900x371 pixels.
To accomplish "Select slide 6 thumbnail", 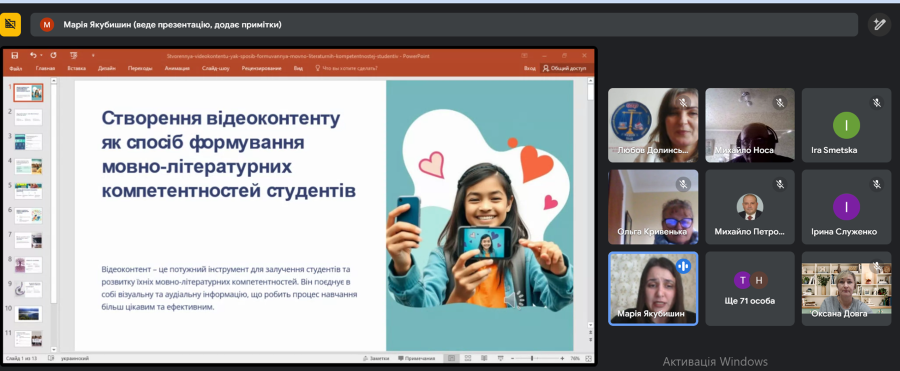I will [28, 215].
